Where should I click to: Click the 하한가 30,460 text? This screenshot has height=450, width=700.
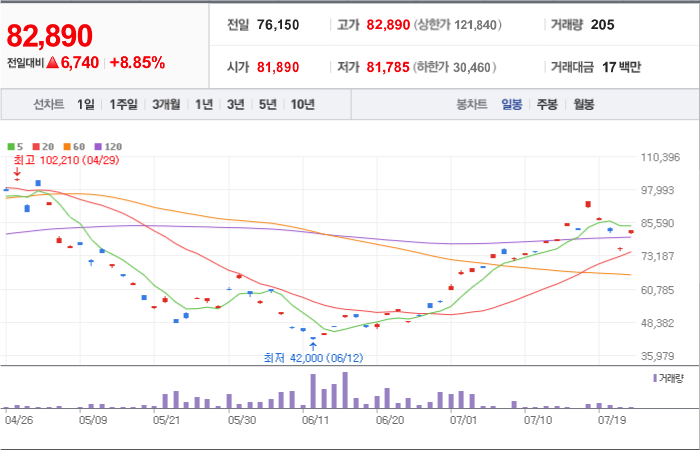(454, 67)
